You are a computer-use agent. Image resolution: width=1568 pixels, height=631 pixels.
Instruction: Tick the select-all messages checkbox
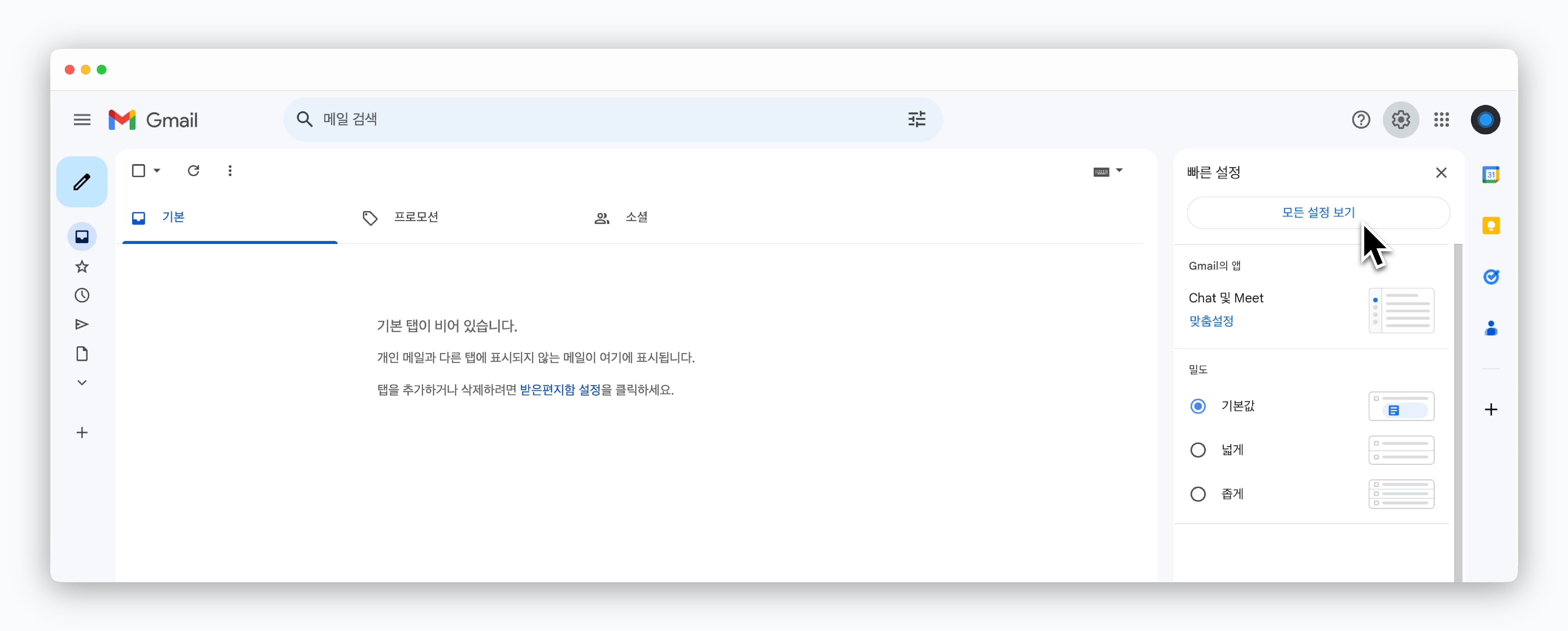pyautogui.click(x=138, y=170)
